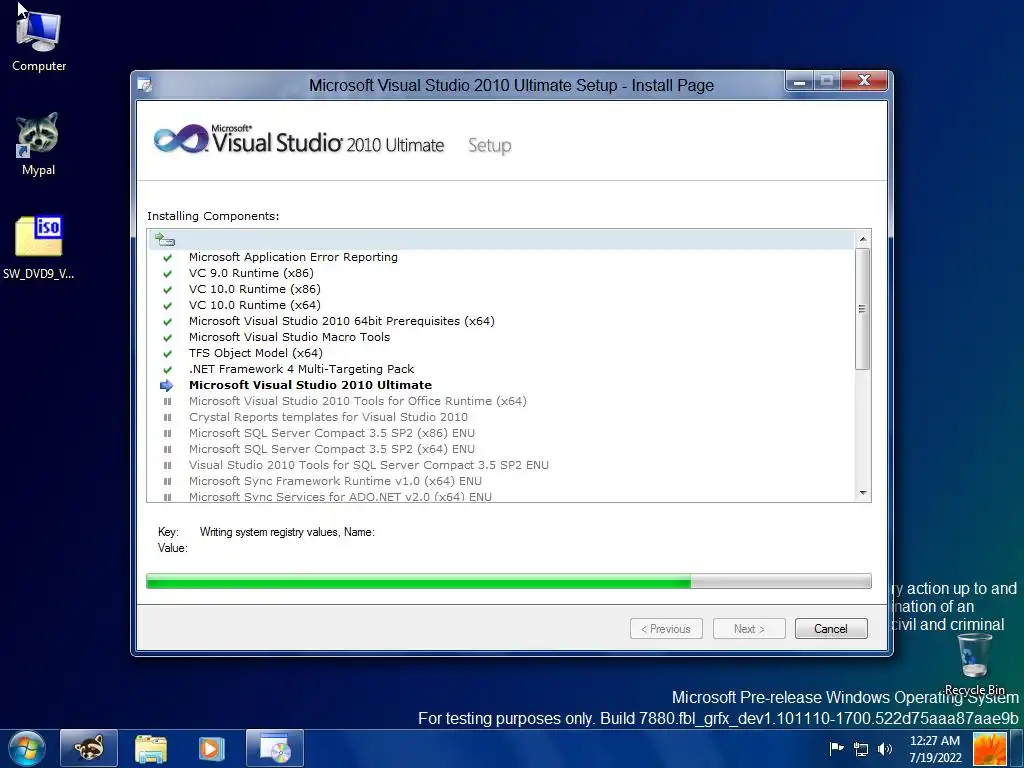Screen dimensions: 1024x768
Task: Click the orange flower tile at the end of the taskbar
Action: (989, 749)
